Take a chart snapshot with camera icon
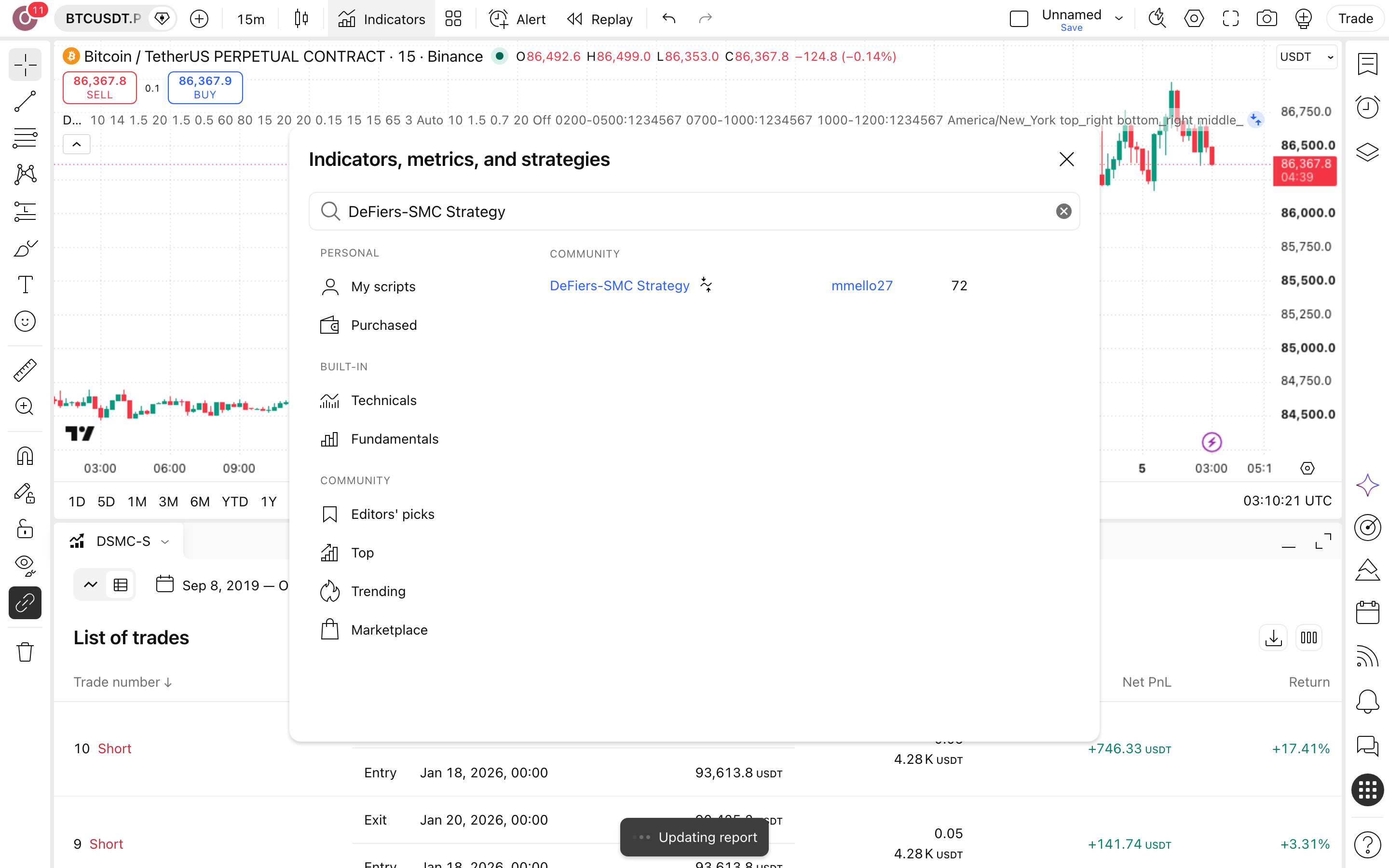The image size is (1389, 868). click(1266, 19)
